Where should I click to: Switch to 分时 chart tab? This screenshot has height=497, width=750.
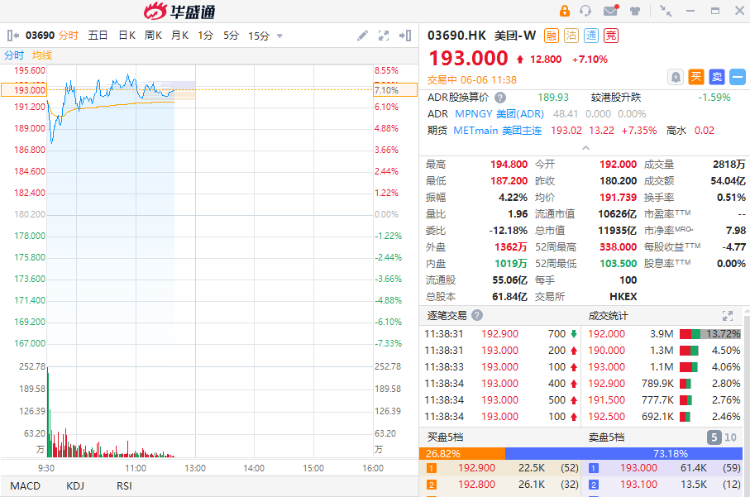click(x=68, y=35)
